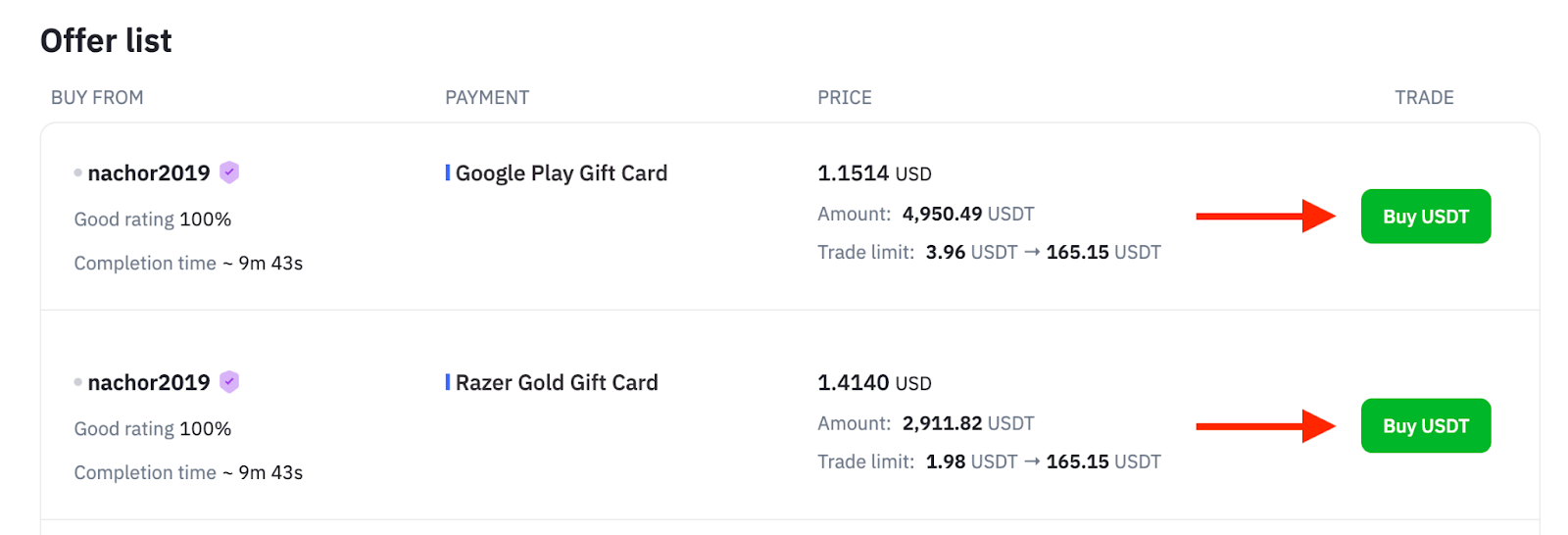Click the red arrow pointing to first Buy USDT
Screen dimensions: 1568x535
coord(1266,216)
